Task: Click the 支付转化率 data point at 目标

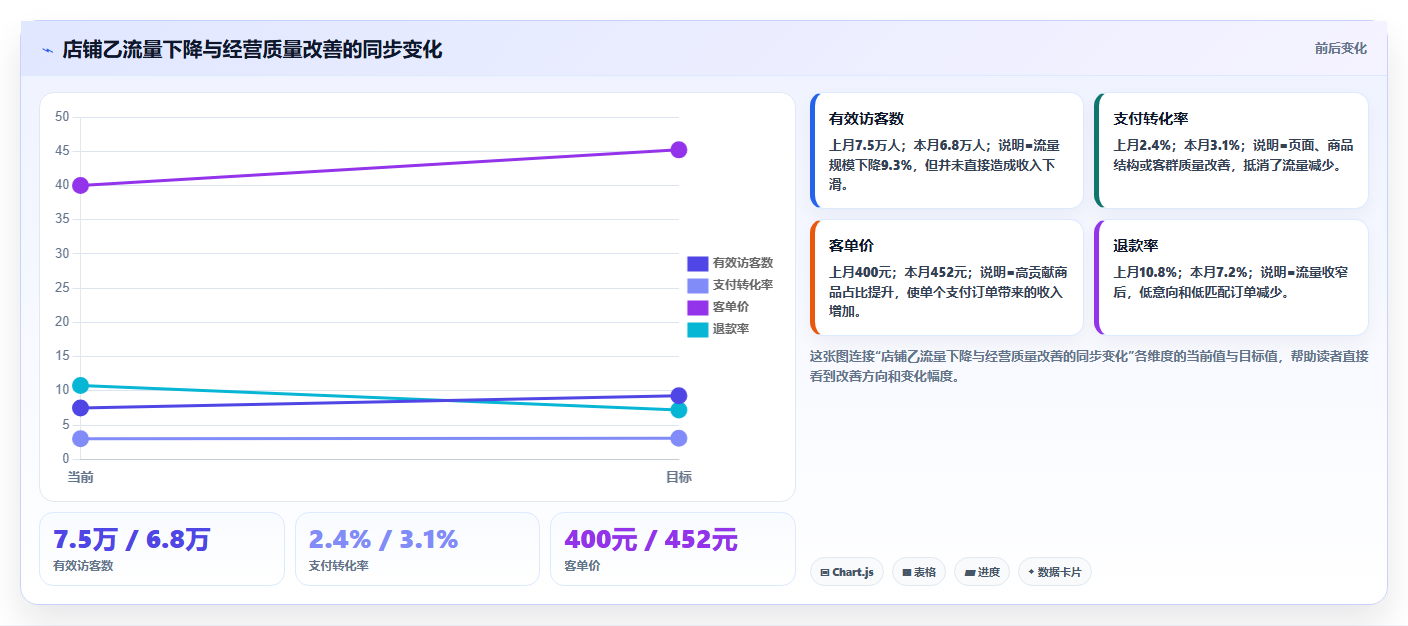Action: point(679,438)
